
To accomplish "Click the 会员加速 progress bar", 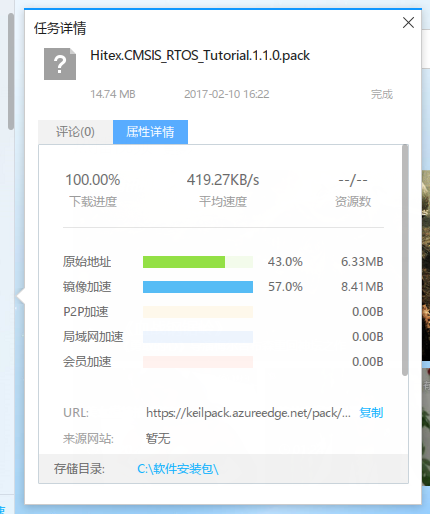I will (198, 362).
